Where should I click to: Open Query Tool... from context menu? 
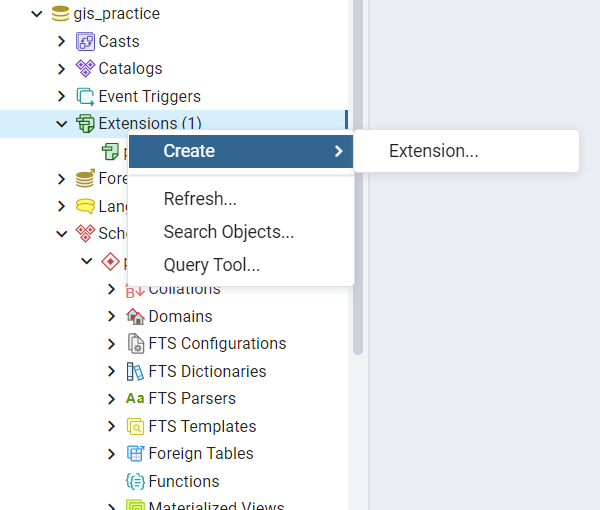(212, 265)
